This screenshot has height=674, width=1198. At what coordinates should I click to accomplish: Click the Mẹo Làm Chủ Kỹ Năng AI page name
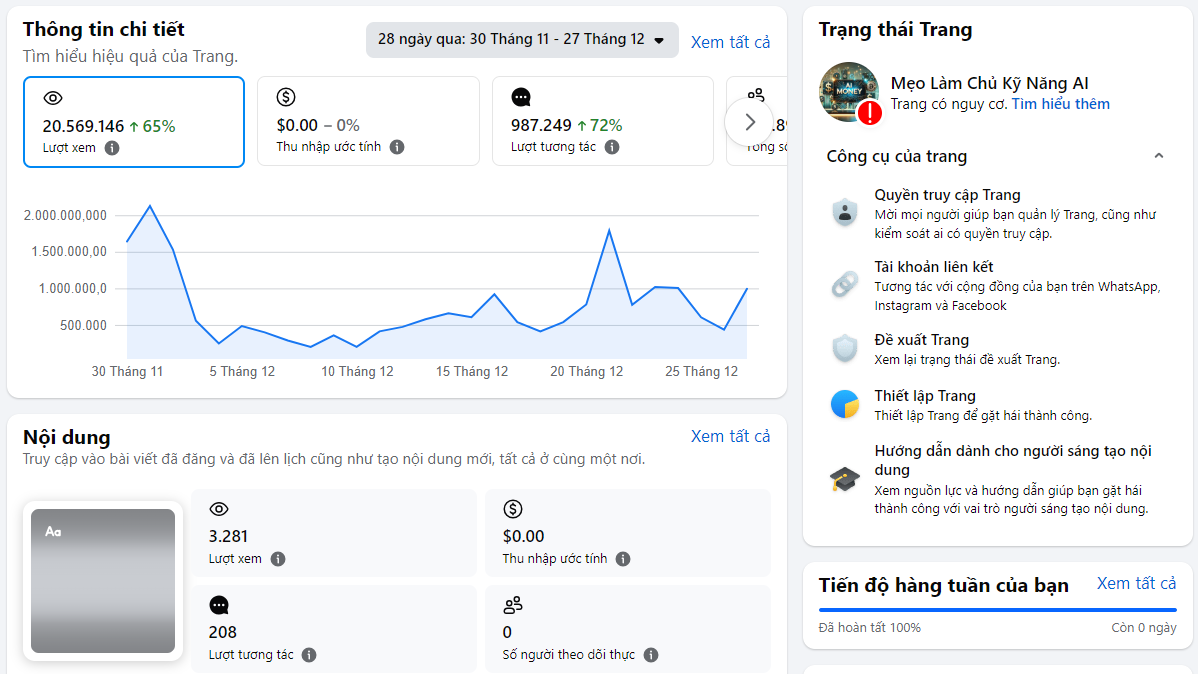click(x=989, y=83)
